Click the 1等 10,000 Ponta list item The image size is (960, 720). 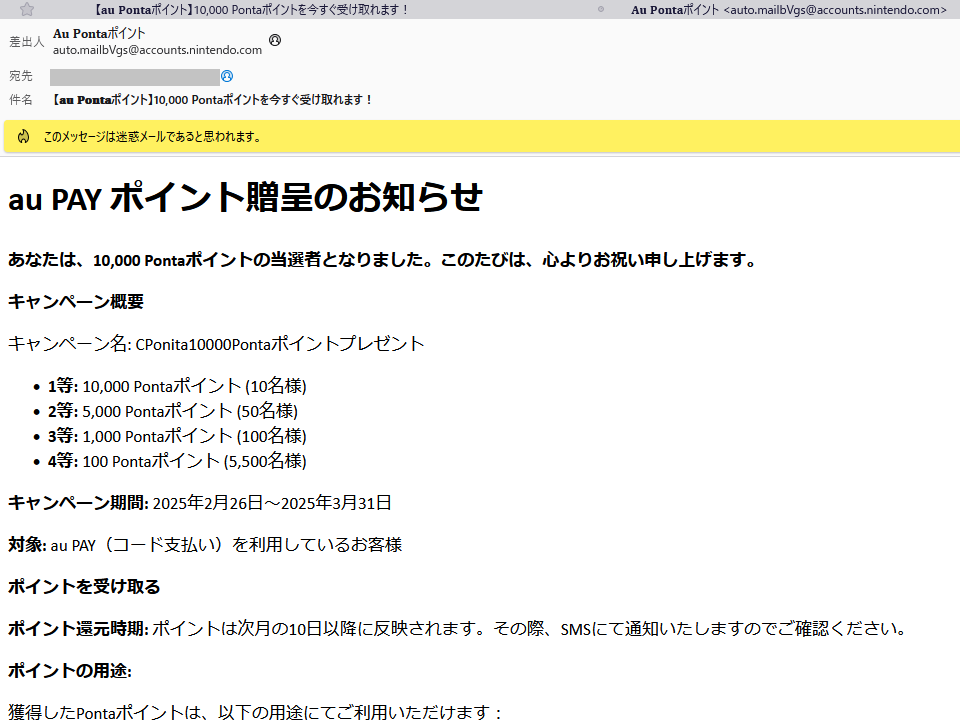click(x=176, y=386)
